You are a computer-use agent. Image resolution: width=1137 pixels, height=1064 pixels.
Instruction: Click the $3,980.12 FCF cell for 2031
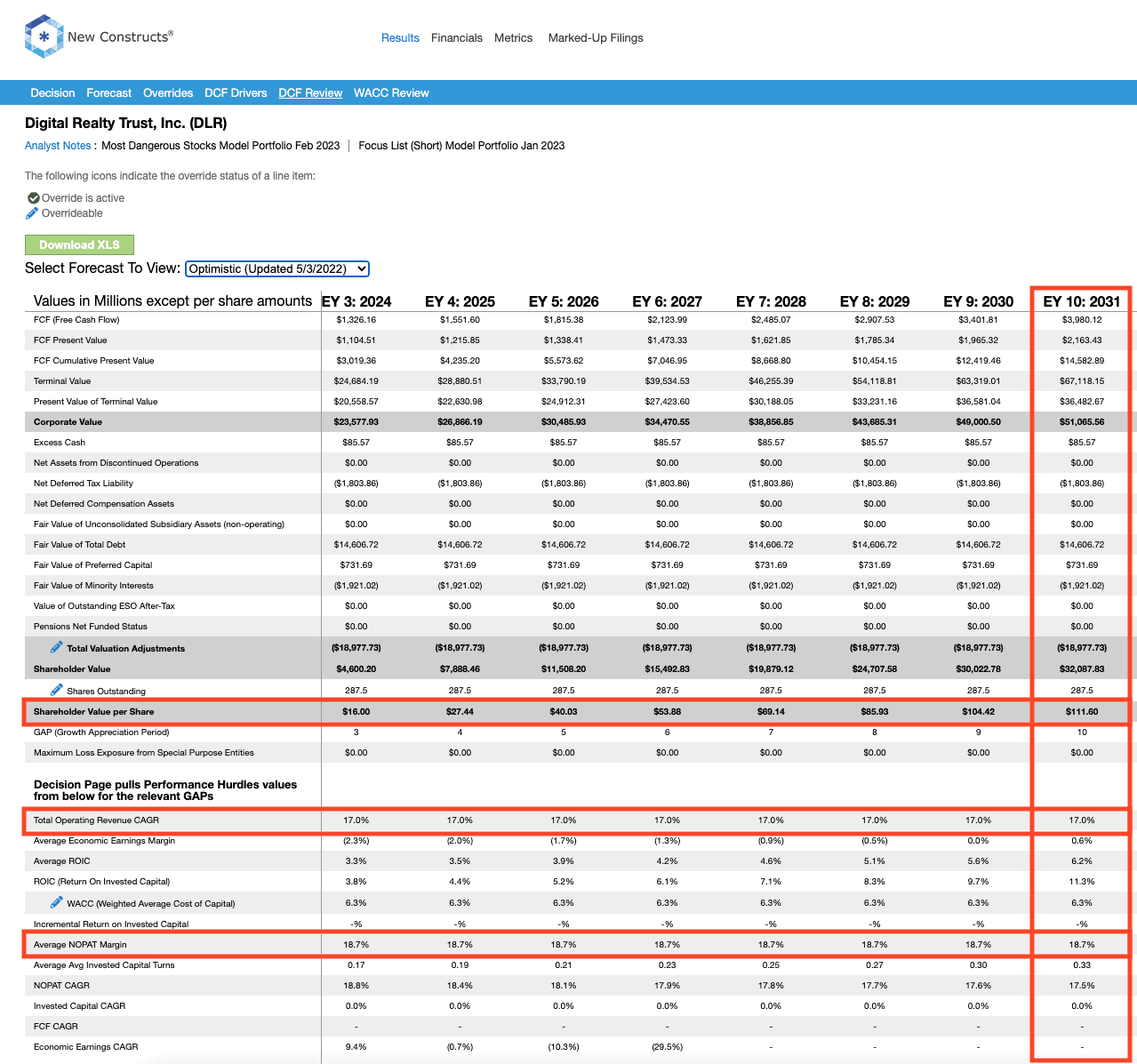[1082, 320]
